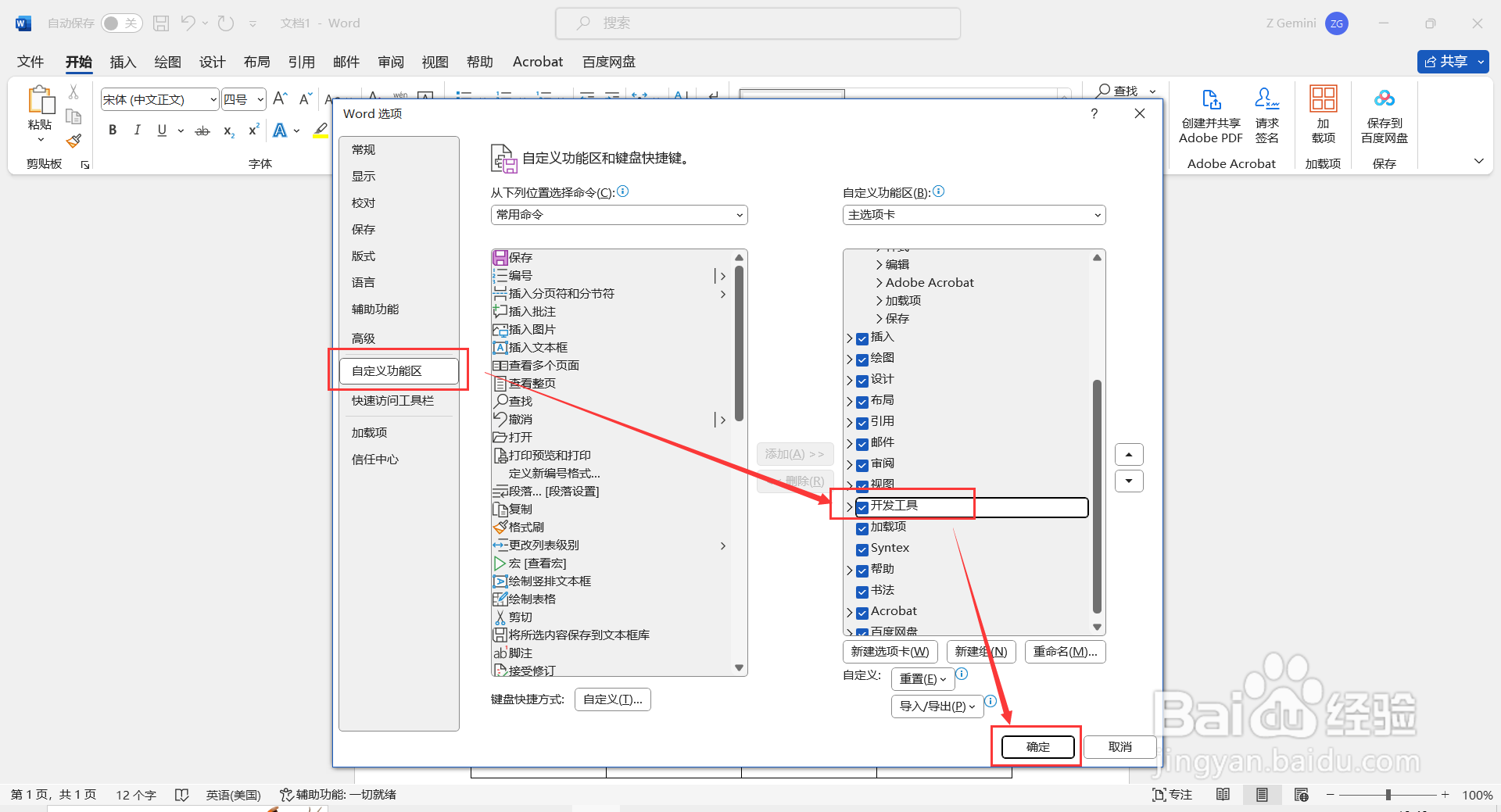Click the 取消 button

1120,747
